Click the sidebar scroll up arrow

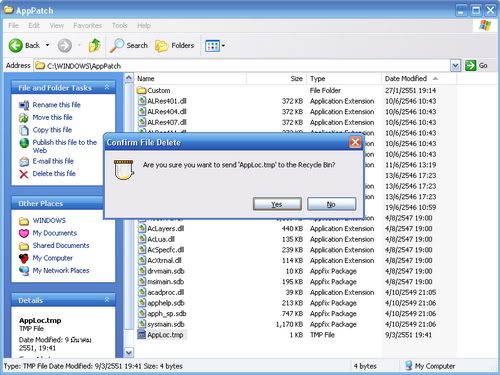point(129,78)
